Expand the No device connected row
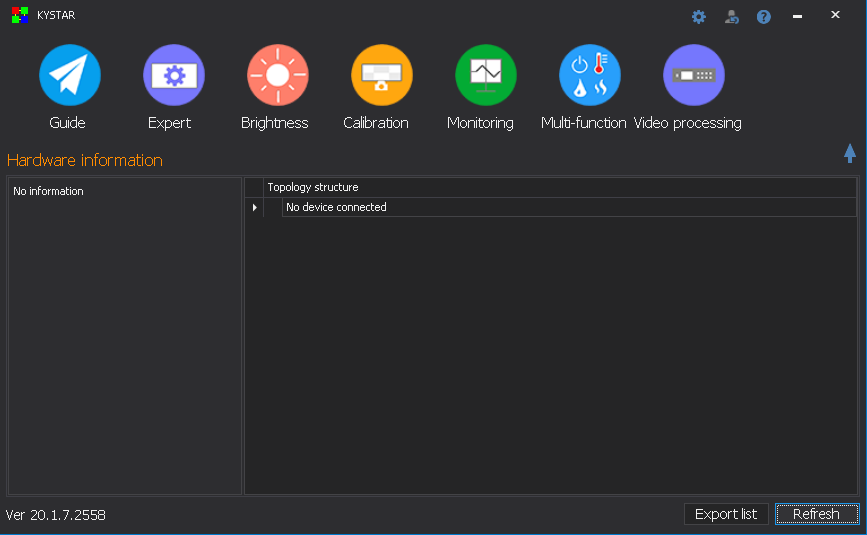The width and height of the screenshot is (867, 535). (255, 208)
